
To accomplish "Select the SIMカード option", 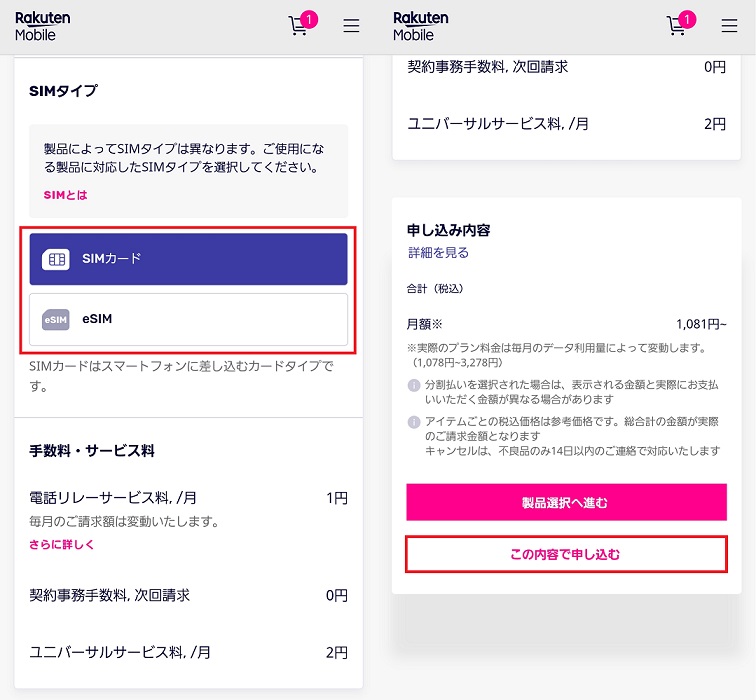I will 188,259.
